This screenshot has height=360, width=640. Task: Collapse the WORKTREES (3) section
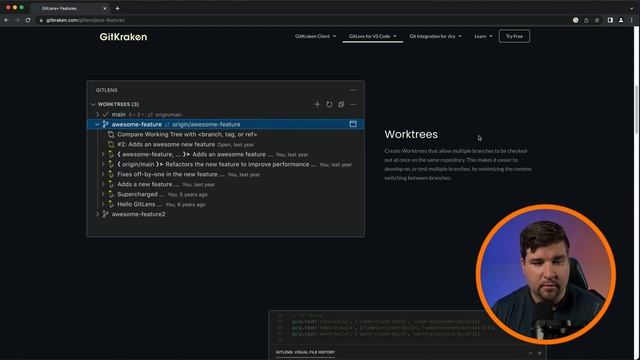(x=93, y=104)
